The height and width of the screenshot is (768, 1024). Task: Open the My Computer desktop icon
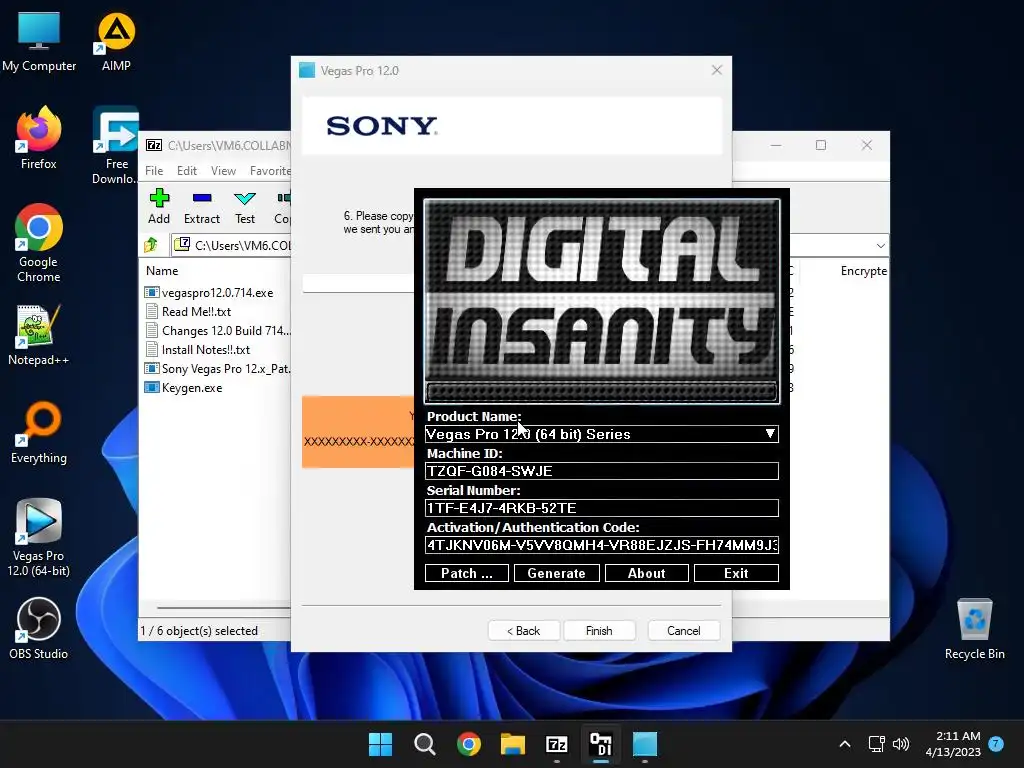pos(39,40)
